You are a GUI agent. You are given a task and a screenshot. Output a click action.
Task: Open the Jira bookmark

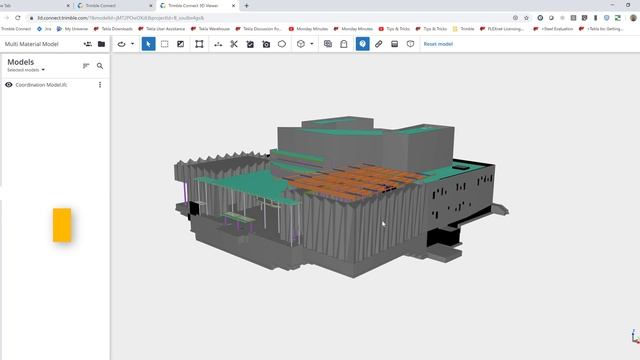tap(44, 29)
